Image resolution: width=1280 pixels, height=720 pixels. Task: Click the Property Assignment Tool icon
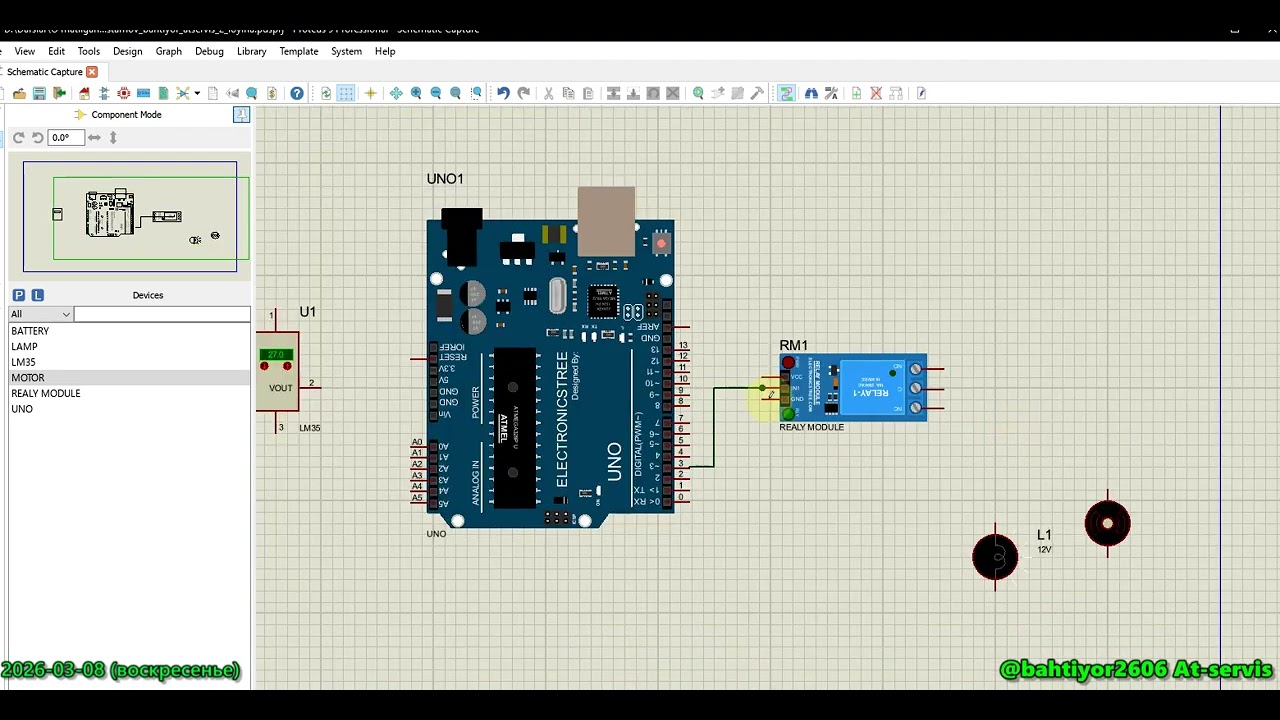click(831, 93)
